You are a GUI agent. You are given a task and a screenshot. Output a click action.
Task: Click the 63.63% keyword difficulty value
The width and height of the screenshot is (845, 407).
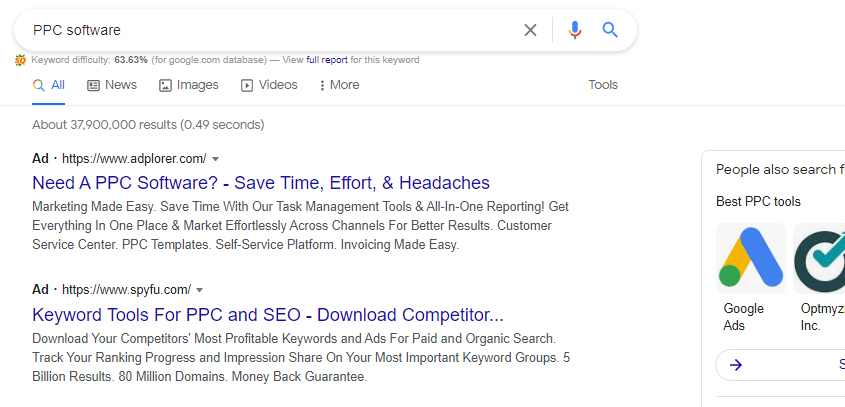point(131,60)
